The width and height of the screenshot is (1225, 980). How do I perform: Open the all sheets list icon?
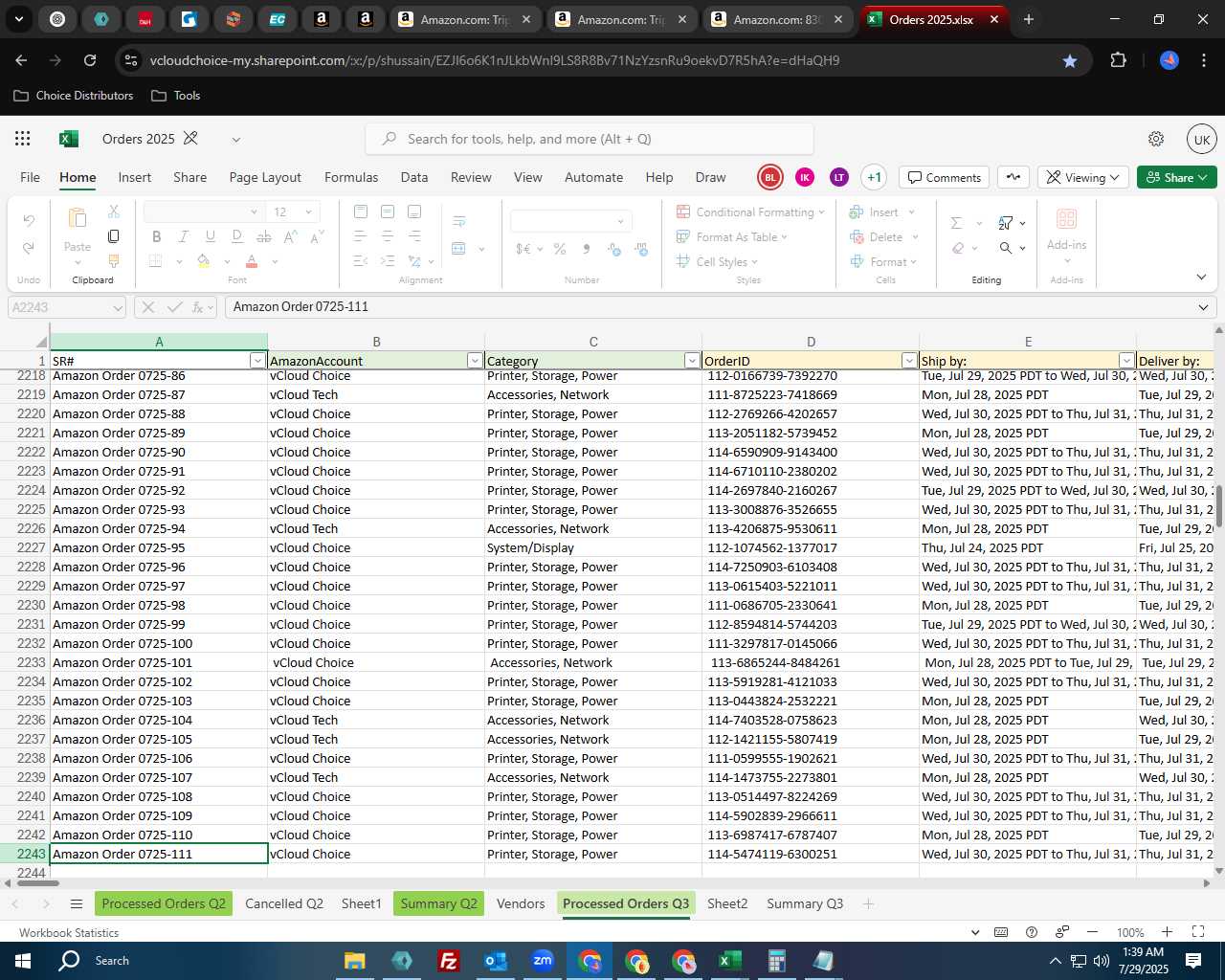tap(77, 903)
